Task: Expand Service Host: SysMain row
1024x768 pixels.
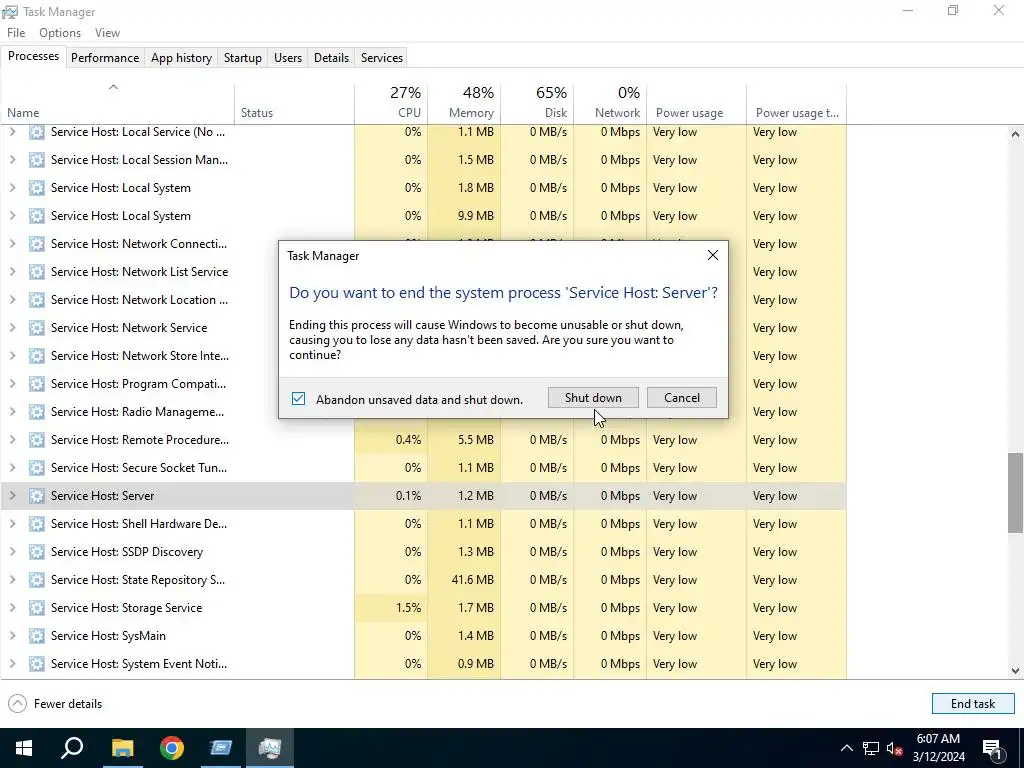Action: tap(12, 635)
